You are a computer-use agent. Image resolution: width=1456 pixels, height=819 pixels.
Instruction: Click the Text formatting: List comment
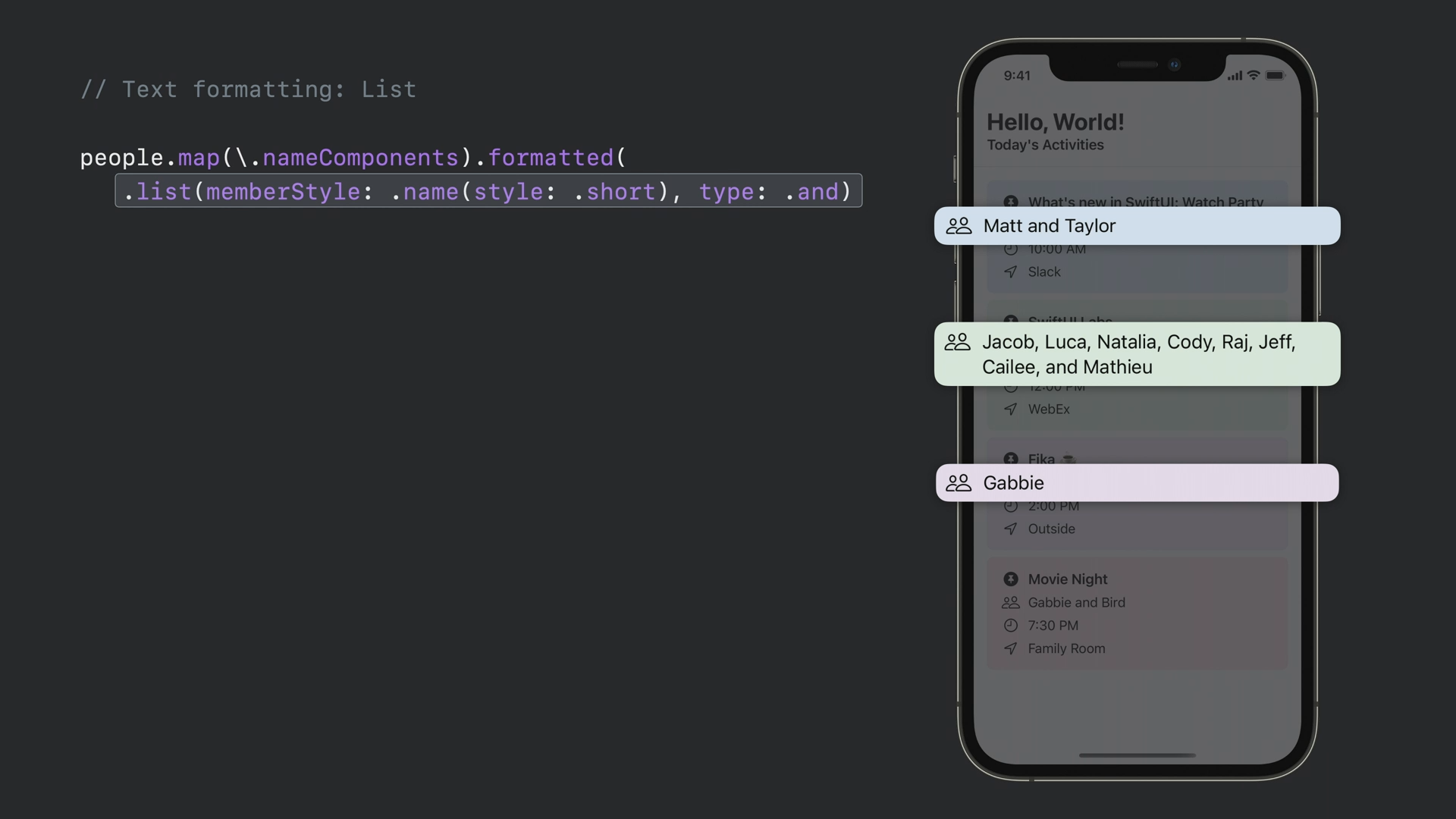coord(249,89)
